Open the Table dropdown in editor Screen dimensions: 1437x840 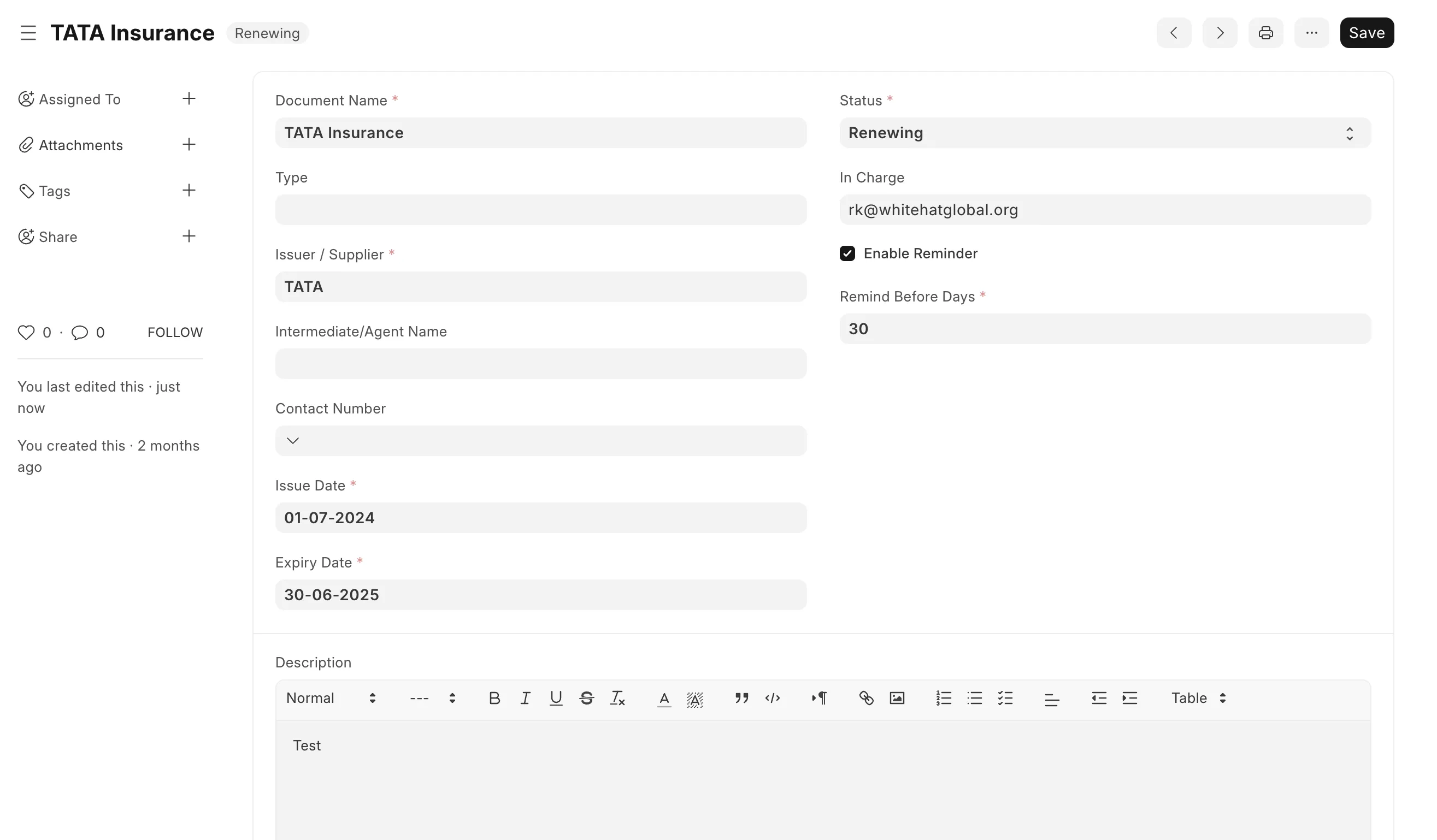click(x=1199, y=698)
